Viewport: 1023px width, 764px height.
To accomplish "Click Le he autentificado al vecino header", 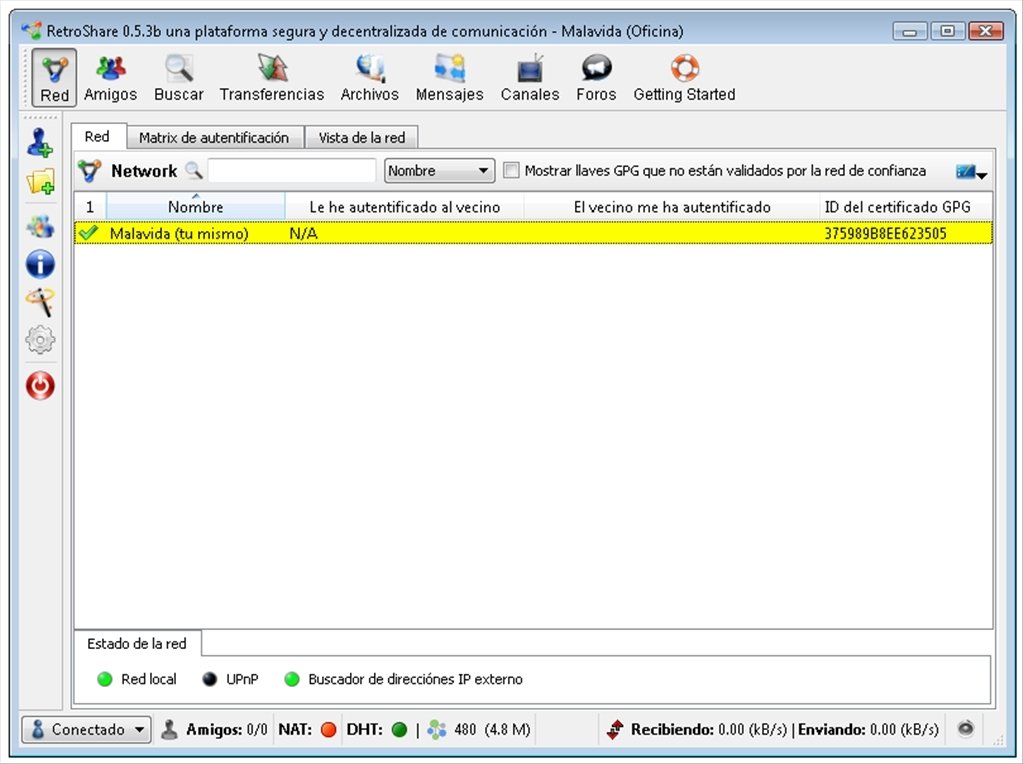I will 405,207.
